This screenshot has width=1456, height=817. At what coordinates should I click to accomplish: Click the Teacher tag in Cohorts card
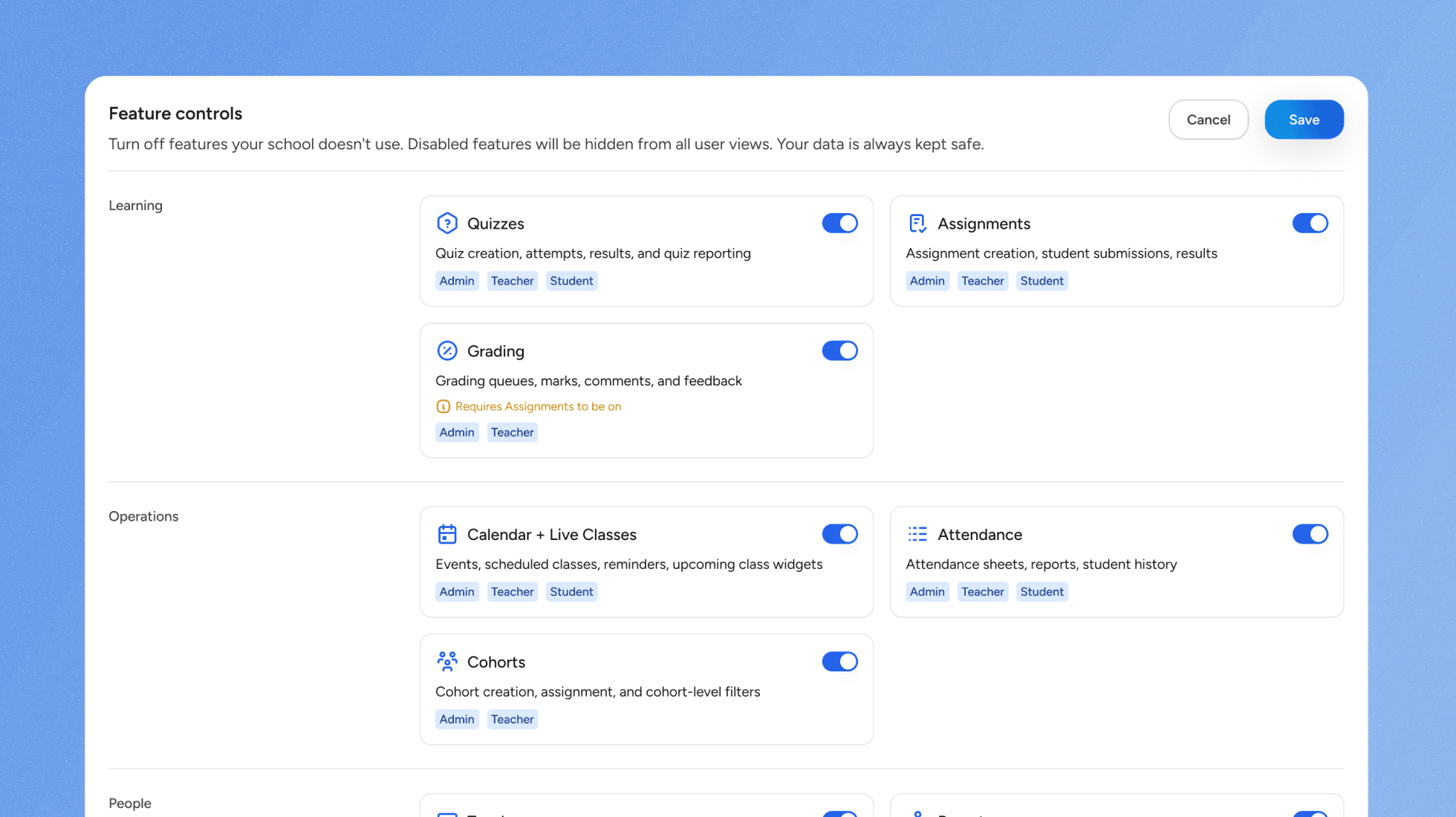tap(512, 719)
